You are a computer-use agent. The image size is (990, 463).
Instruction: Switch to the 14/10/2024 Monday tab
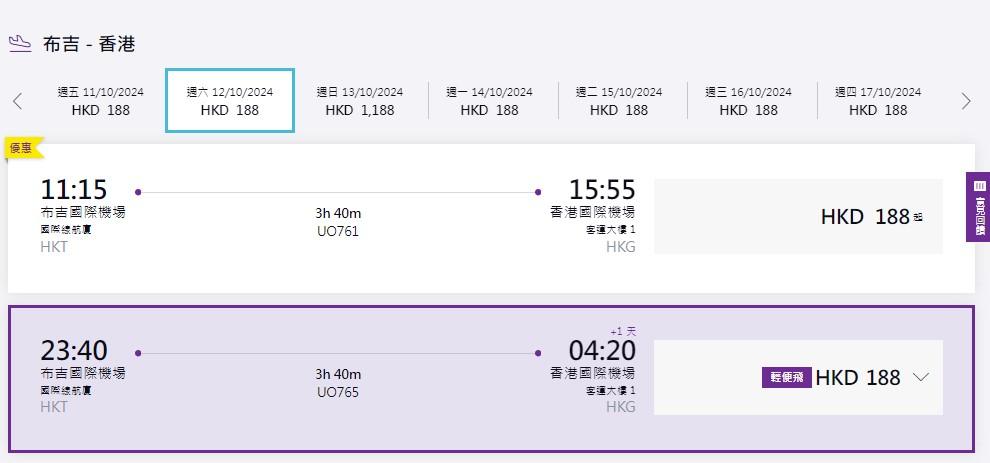489,101
